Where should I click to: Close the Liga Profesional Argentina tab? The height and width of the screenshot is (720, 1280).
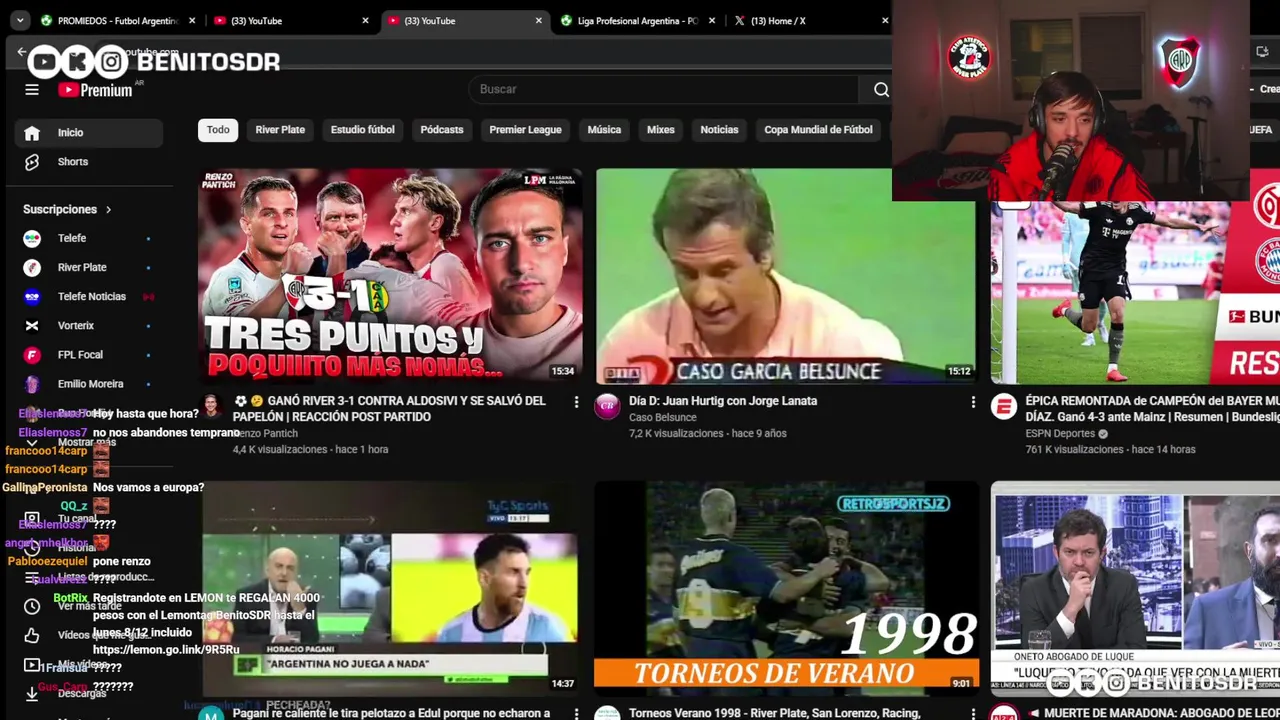coord(712,21)
